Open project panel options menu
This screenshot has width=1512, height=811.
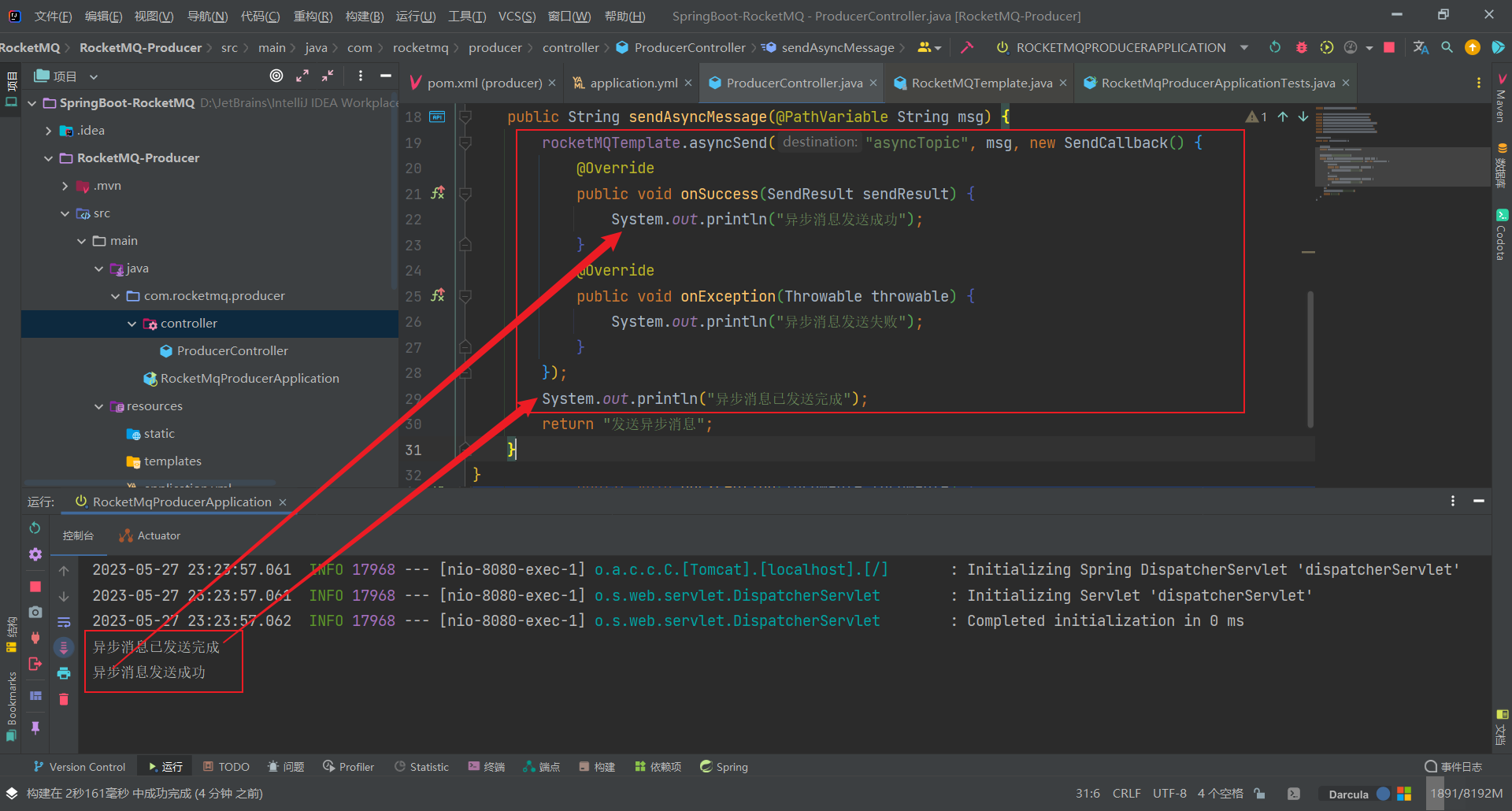360,76
